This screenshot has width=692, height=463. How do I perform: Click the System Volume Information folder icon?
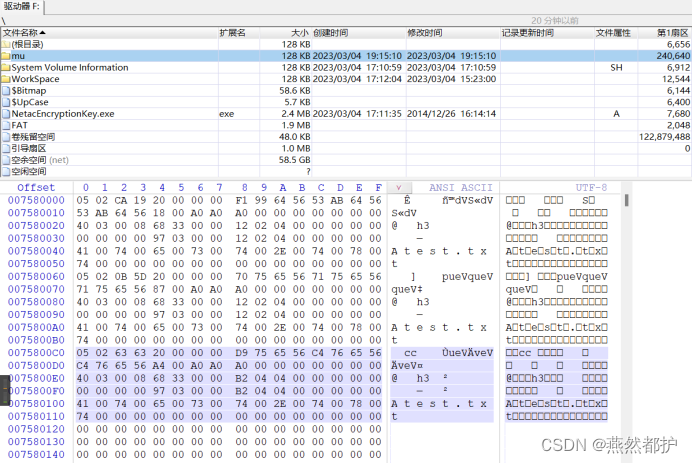point(6,68)
